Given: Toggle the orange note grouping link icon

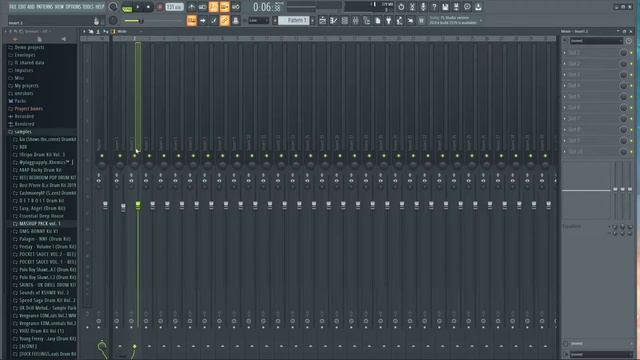Looking at the screenshot, I should [x=225, y=20].
